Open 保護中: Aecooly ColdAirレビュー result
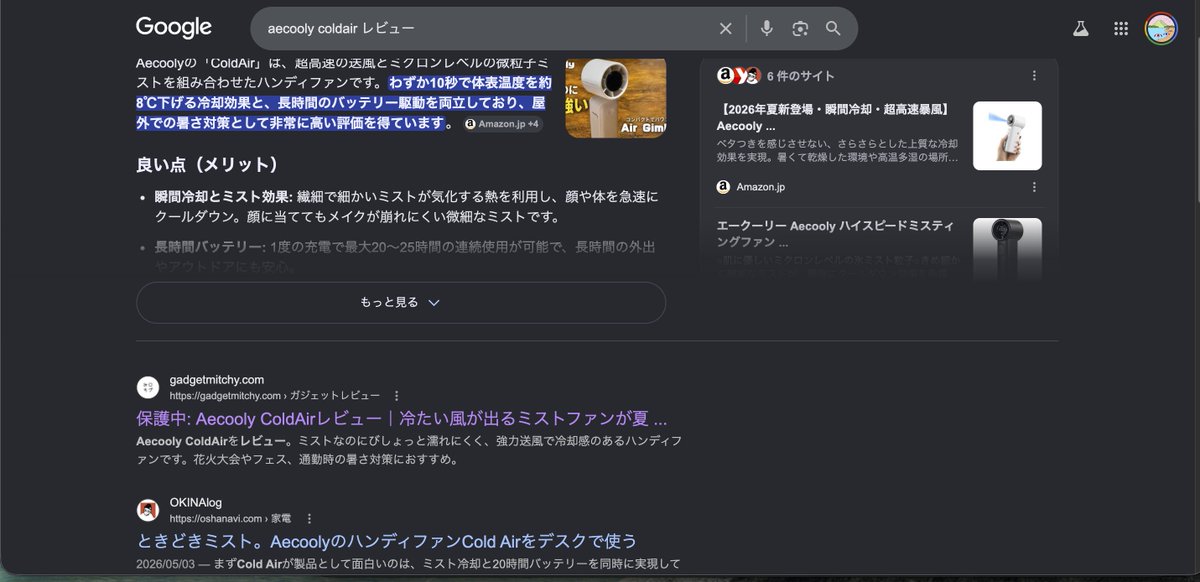1200x582 pixels. coord(402,418)
